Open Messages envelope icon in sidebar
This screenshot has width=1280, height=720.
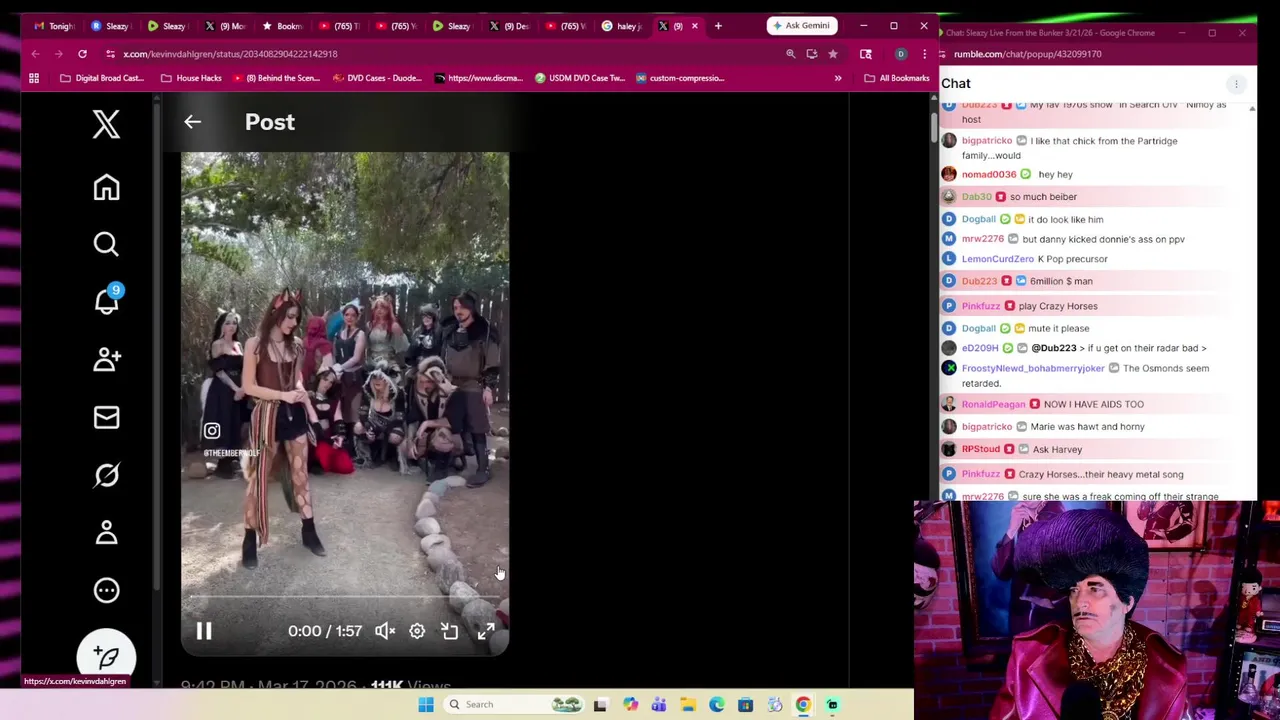pyautogui.click(x=106, y=417)
